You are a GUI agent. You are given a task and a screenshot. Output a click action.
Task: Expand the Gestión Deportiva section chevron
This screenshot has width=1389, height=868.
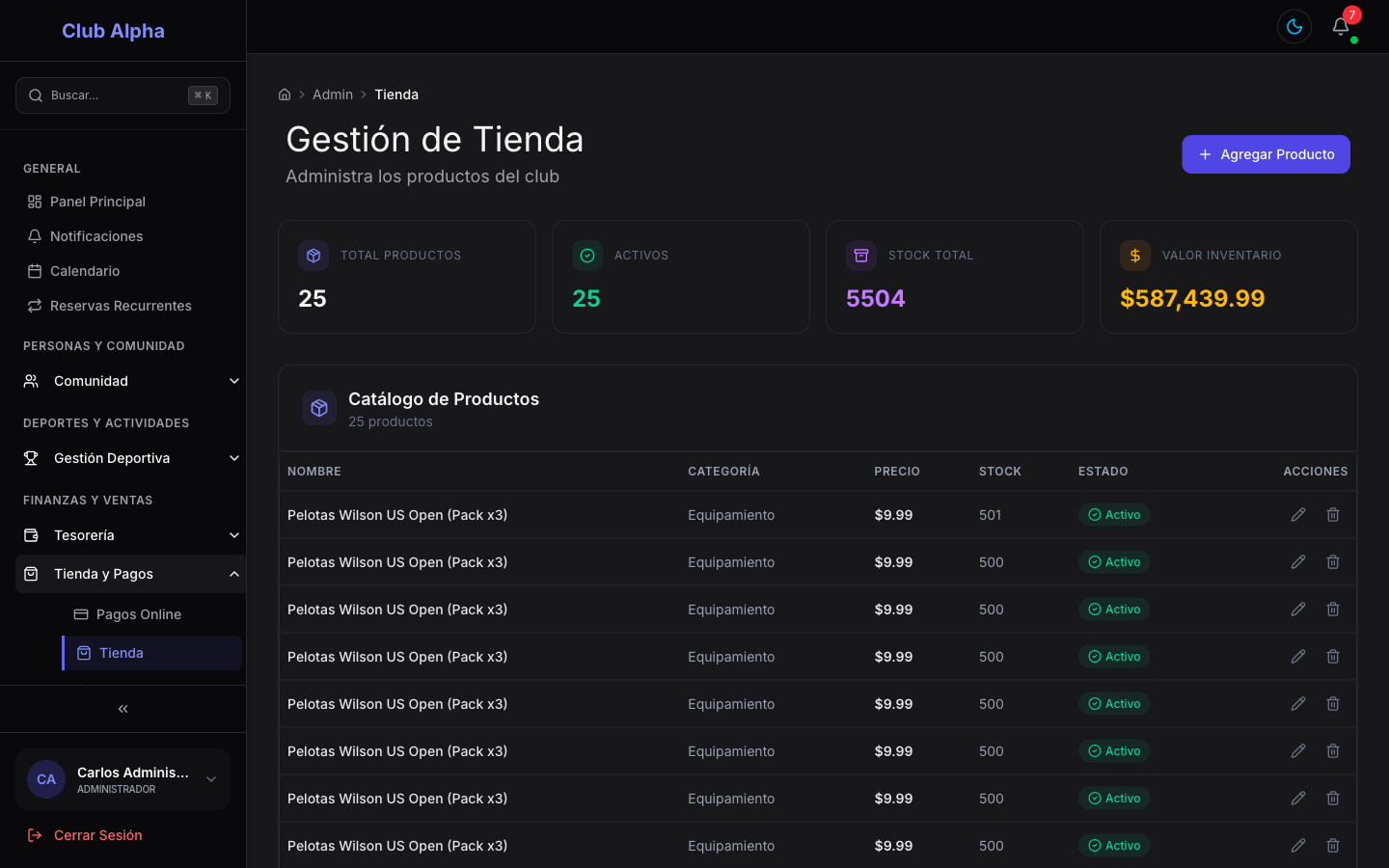[234, 458]
